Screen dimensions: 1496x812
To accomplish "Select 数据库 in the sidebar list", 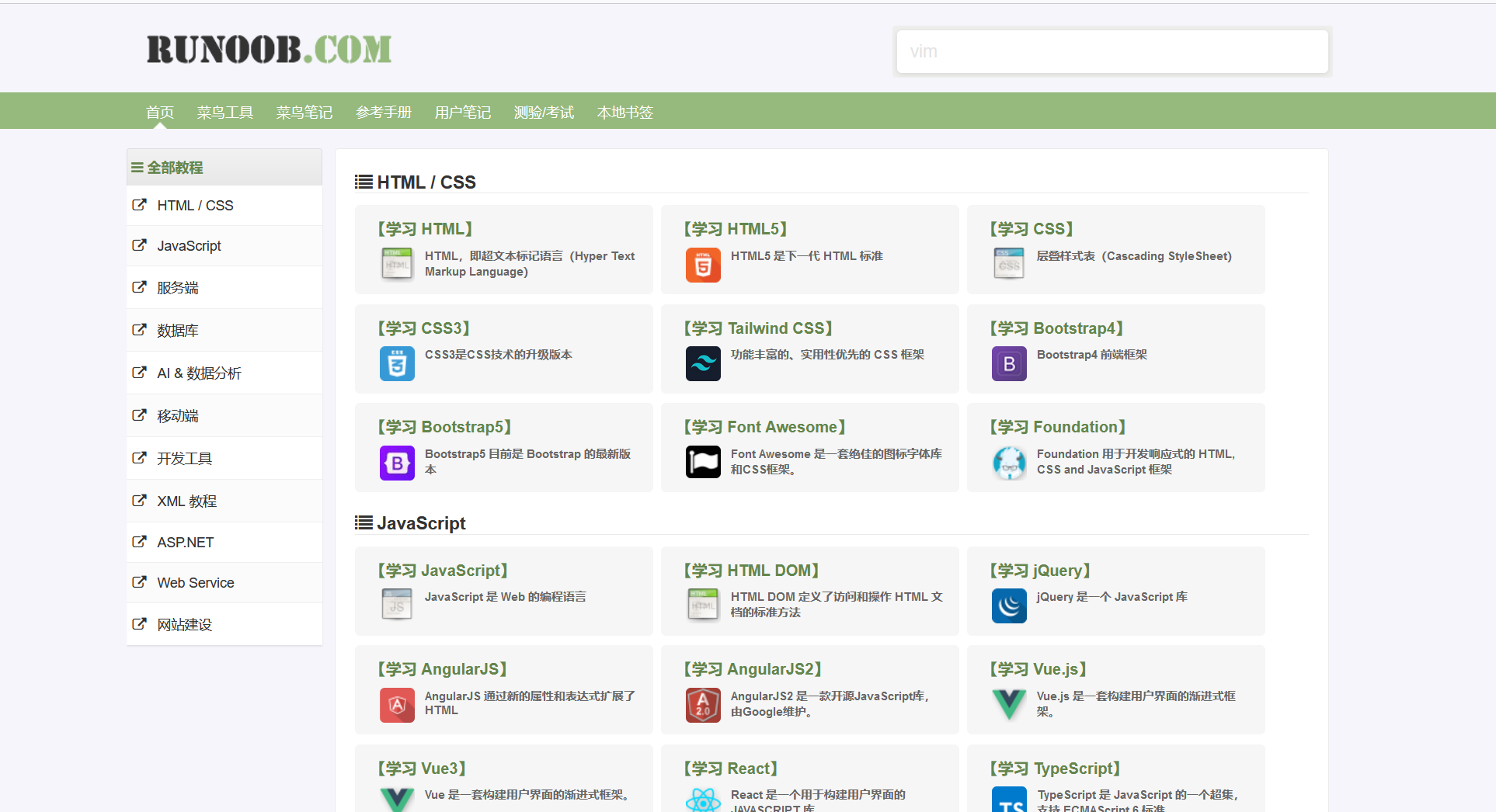I will pyautogui.click(x=177, y=331).
